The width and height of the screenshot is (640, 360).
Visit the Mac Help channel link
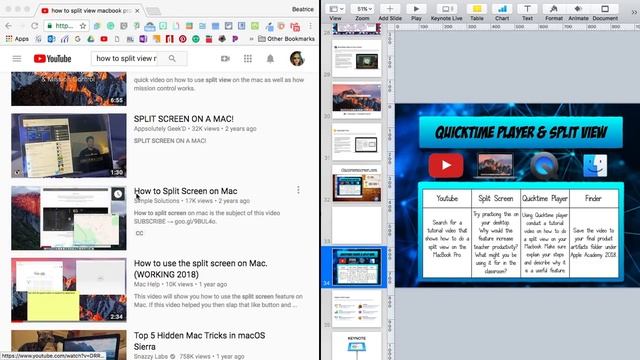(x=147, y=284)
